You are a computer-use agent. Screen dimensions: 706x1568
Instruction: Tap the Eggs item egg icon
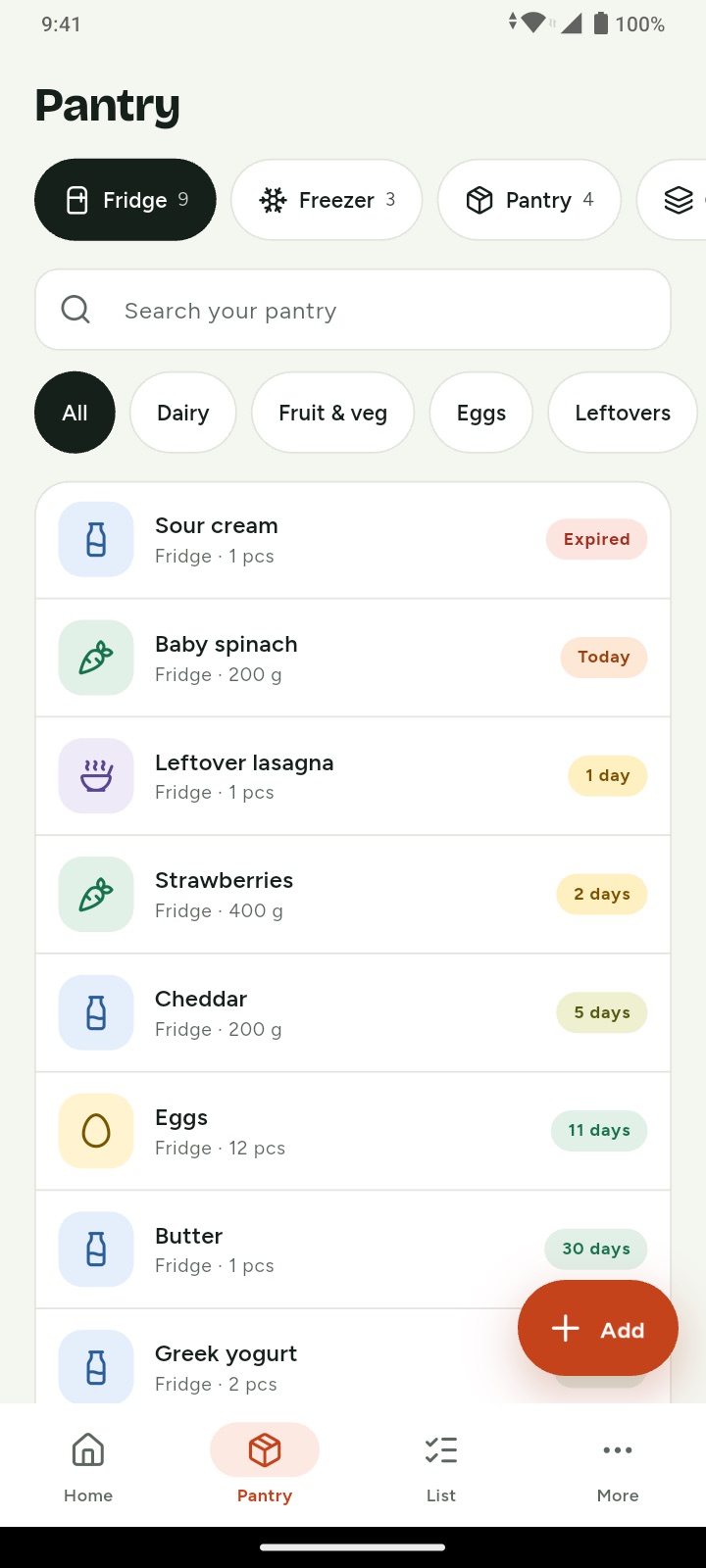(x=96, y=1131)
